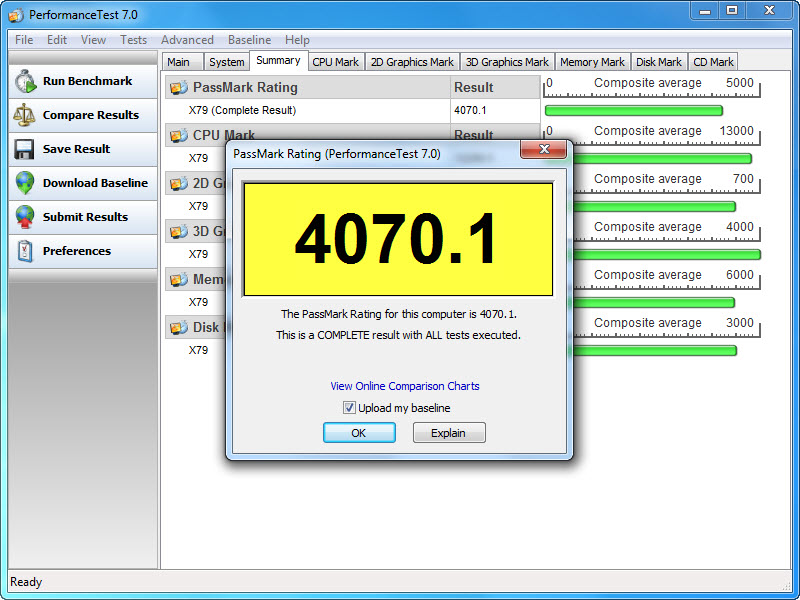Switch to the Memory Mark tab
This screenshot has width=800, height=600.
pos(592,62)
